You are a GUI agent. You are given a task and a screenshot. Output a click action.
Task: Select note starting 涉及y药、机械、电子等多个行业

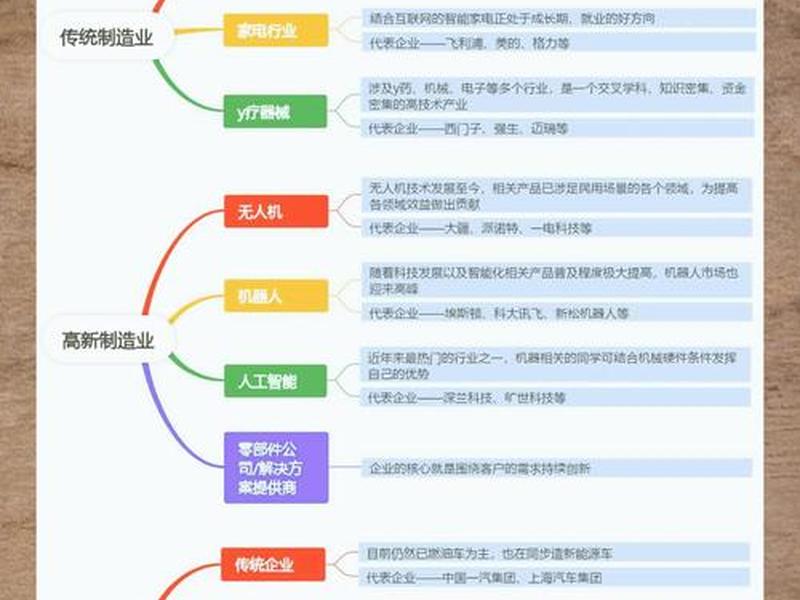pos(558,96)
